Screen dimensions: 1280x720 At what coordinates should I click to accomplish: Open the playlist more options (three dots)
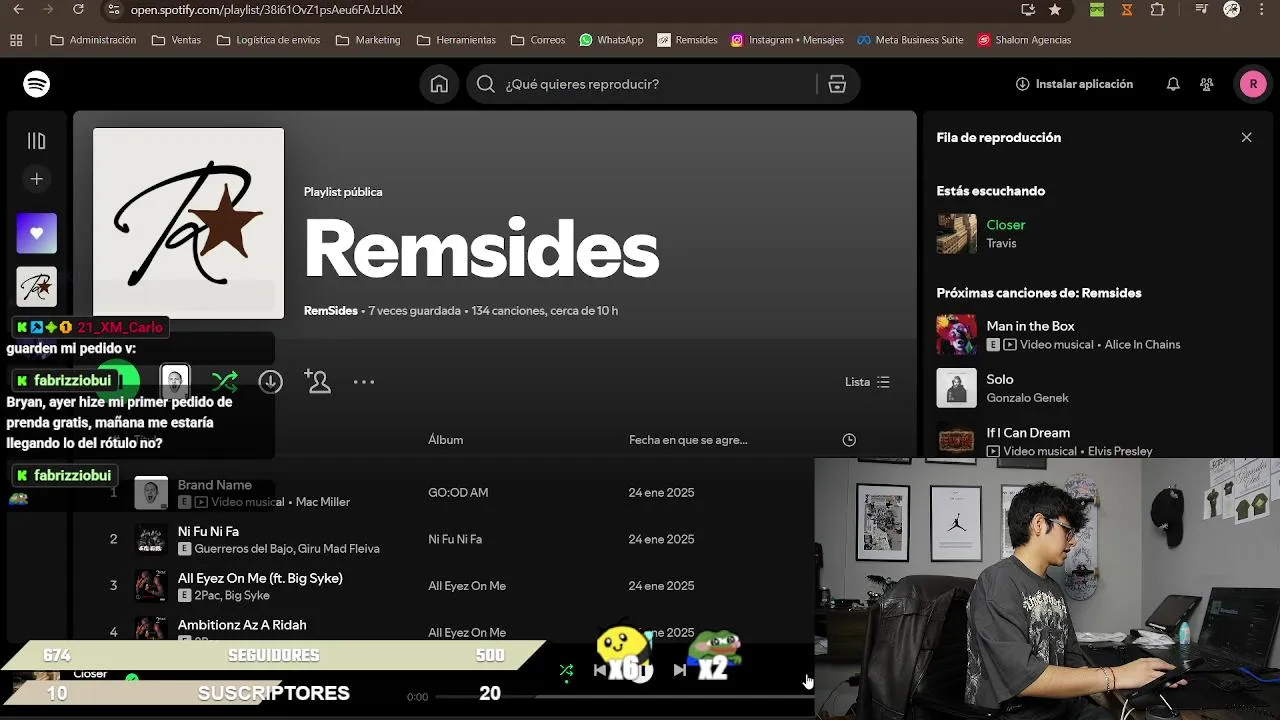tap(364, 382)
